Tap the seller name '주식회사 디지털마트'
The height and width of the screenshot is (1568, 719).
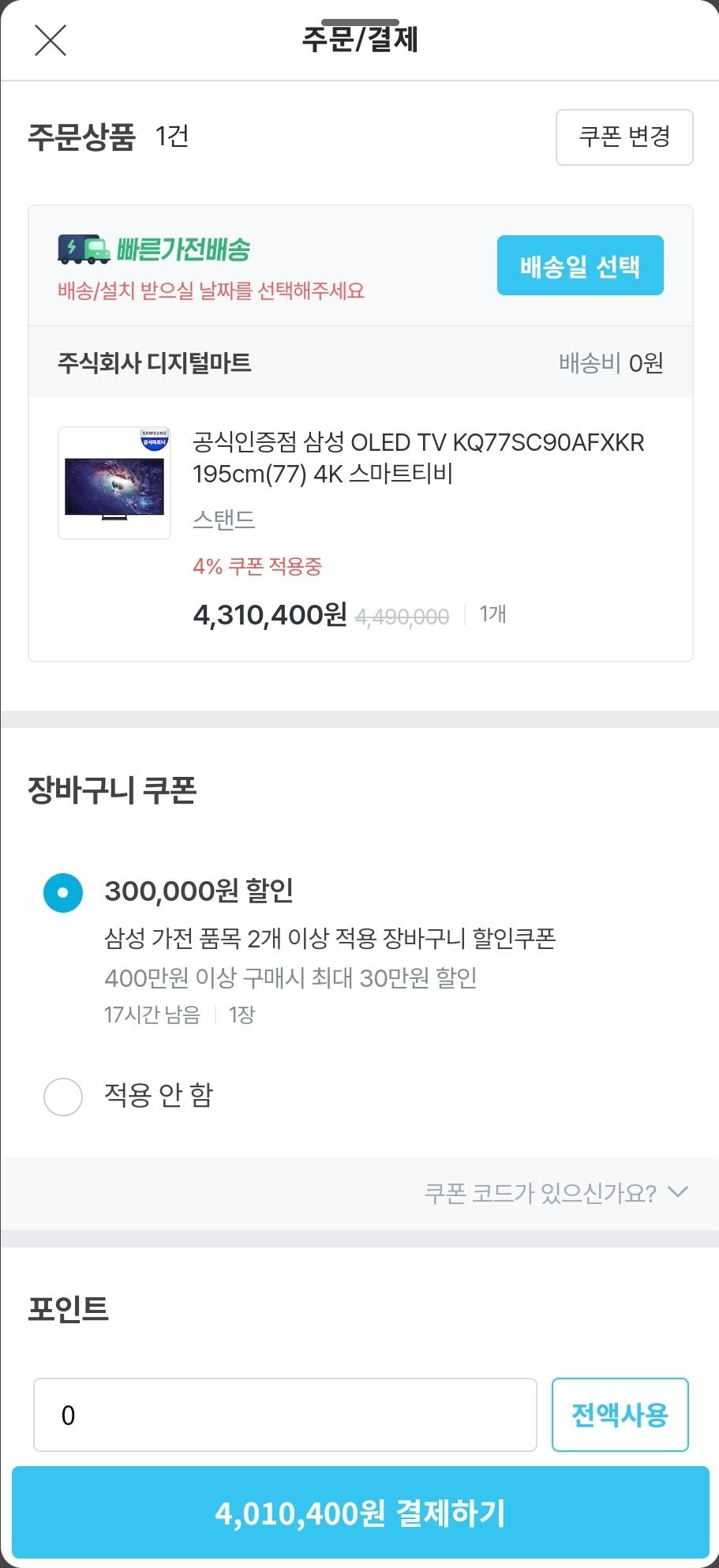pos(155,363)
